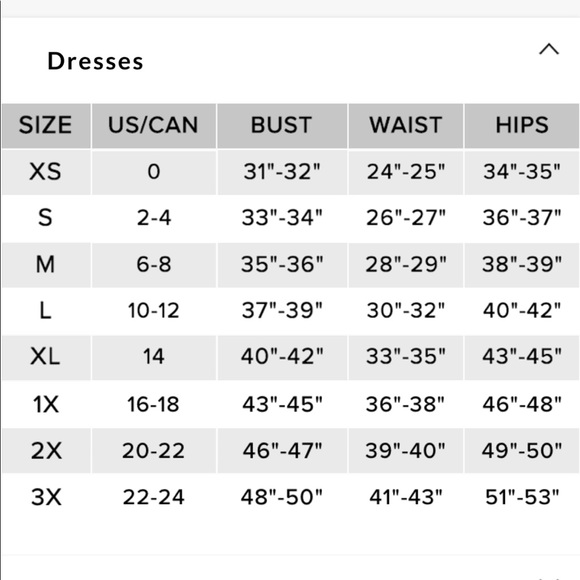Select the XL size row label
580x580 pixels.
pos(45,357)
